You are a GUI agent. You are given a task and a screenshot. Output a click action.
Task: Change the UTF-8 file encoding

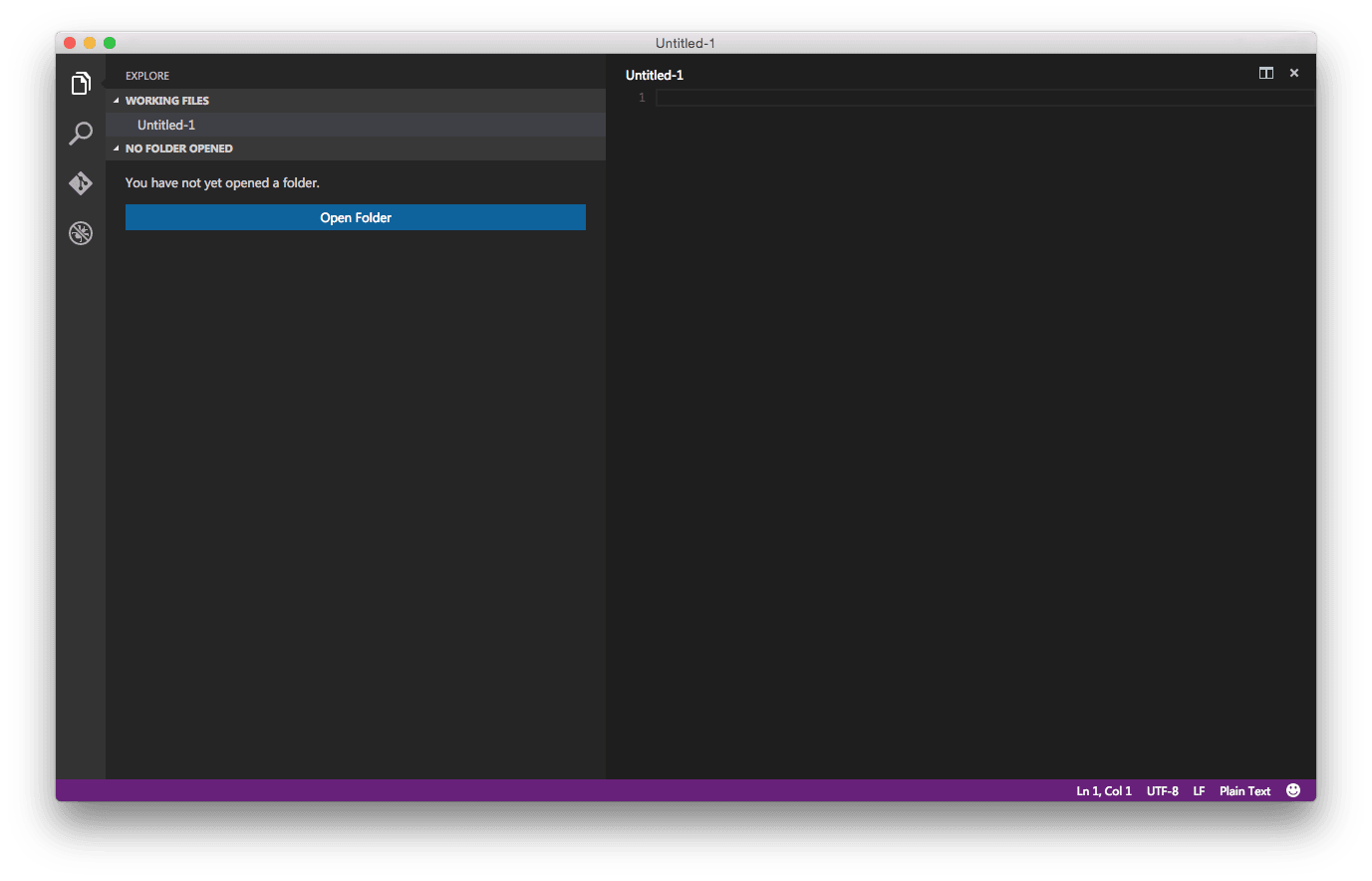point(1162,791)
